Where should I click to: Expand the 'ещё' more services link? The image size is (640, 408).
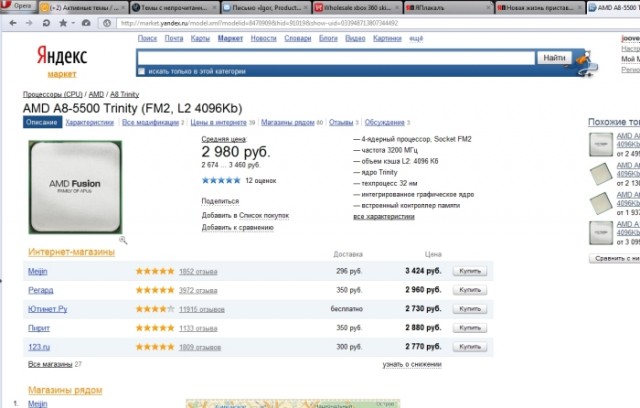(416, 38)
